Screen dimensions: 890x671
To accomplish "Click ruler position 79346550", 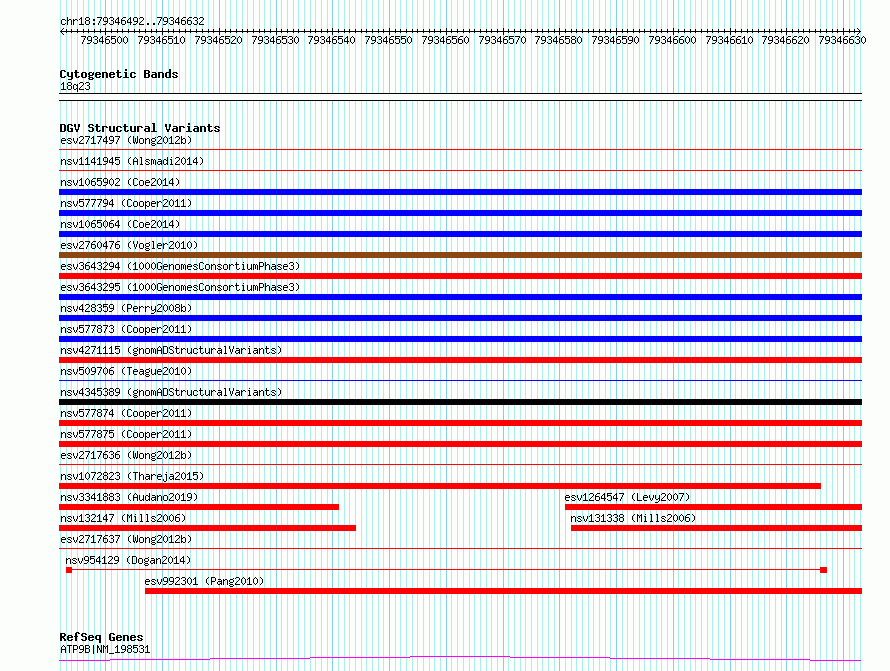I will point(388,40).
